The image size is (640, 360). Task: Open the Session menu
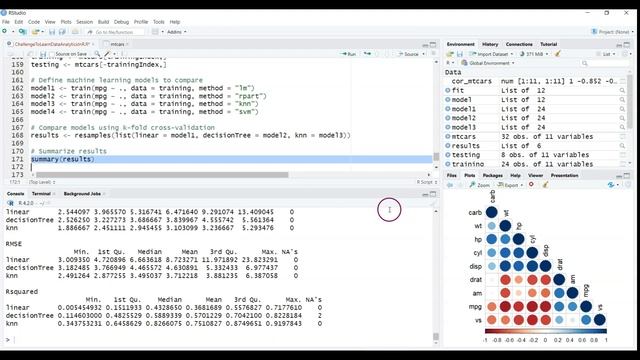tap(84, 22)
